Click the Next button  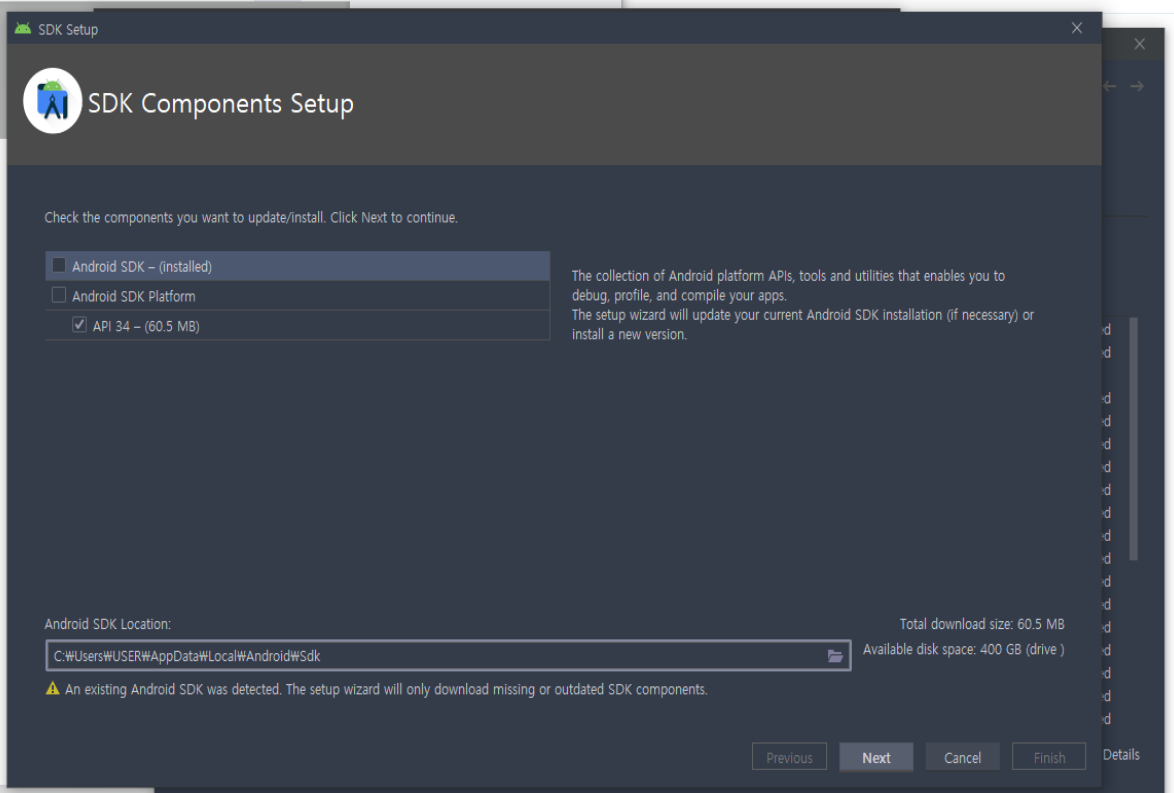coord(876,757)
